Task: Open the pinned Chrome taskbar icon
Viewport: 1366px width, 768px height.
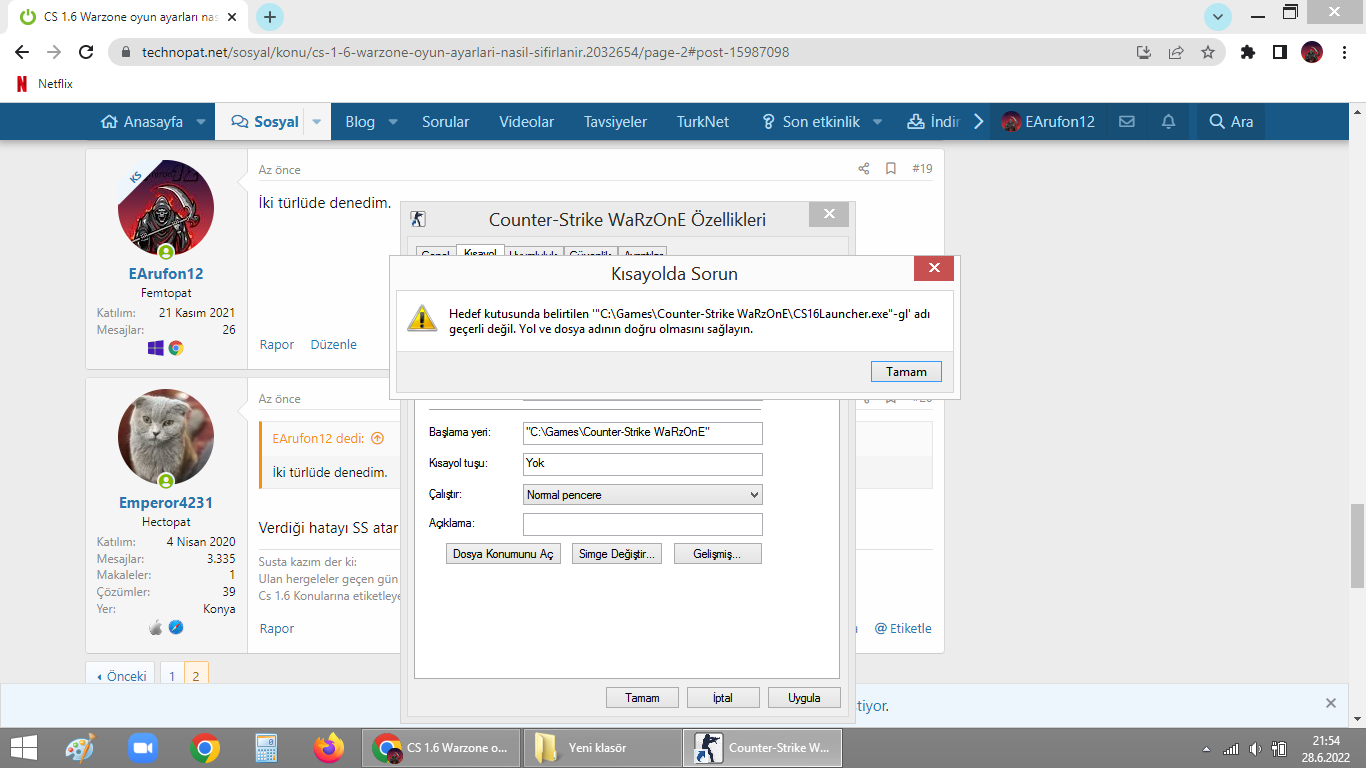Action: point(205,748)
